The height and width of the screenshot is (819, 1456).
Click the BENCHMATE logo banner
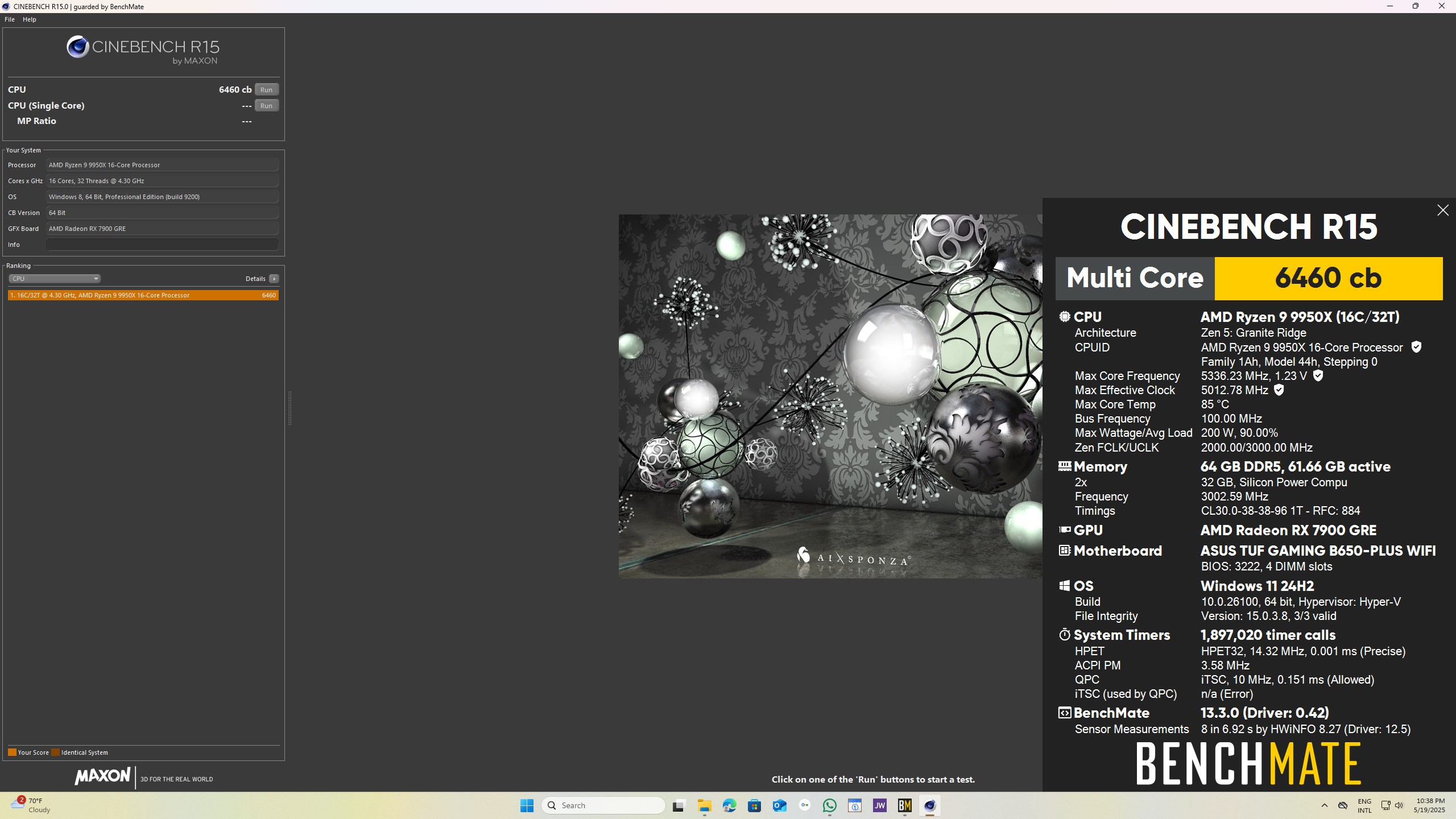1248,763
